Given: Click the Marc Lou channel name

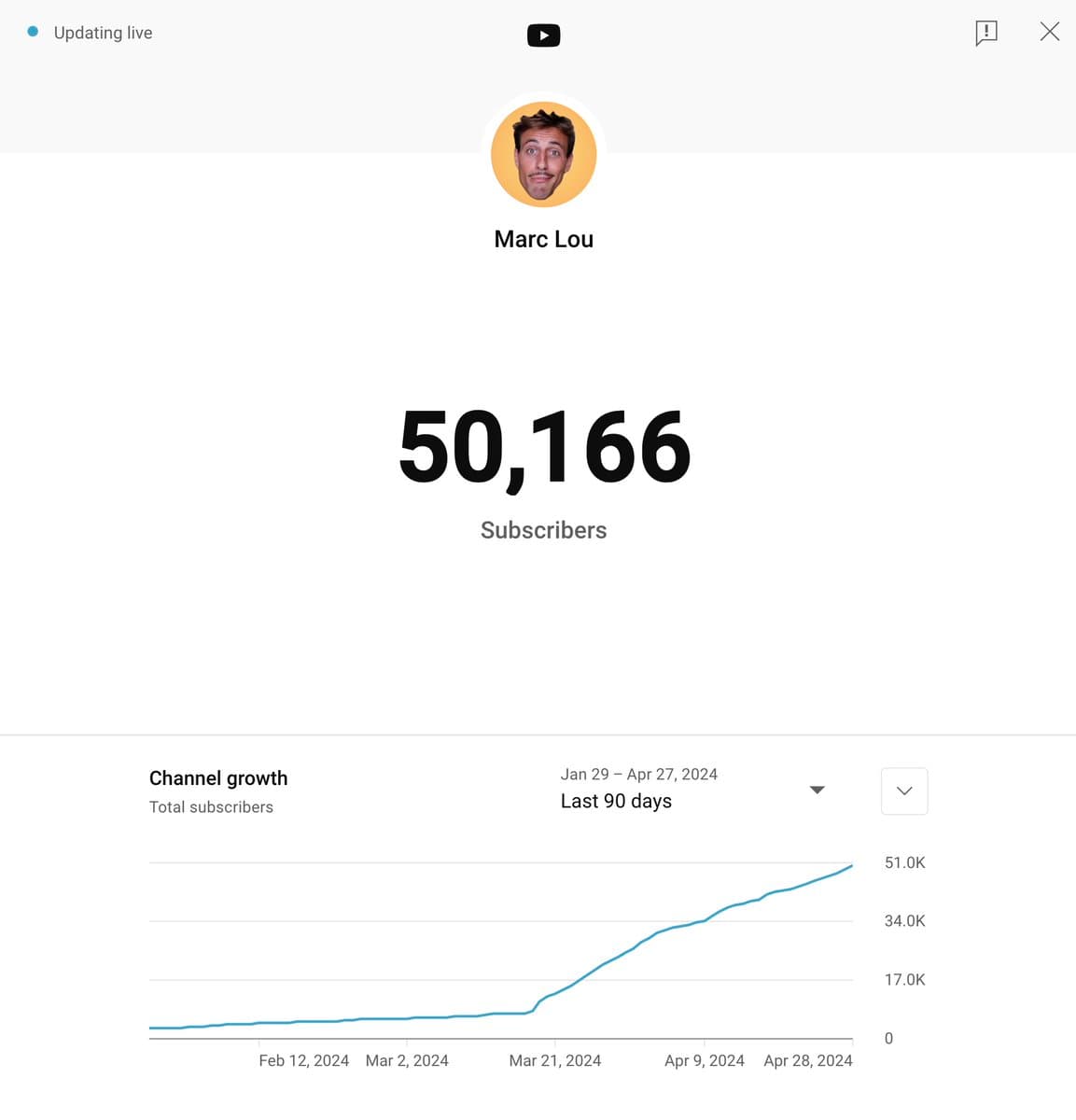Looking at the screenshot, I should point(544,239).
